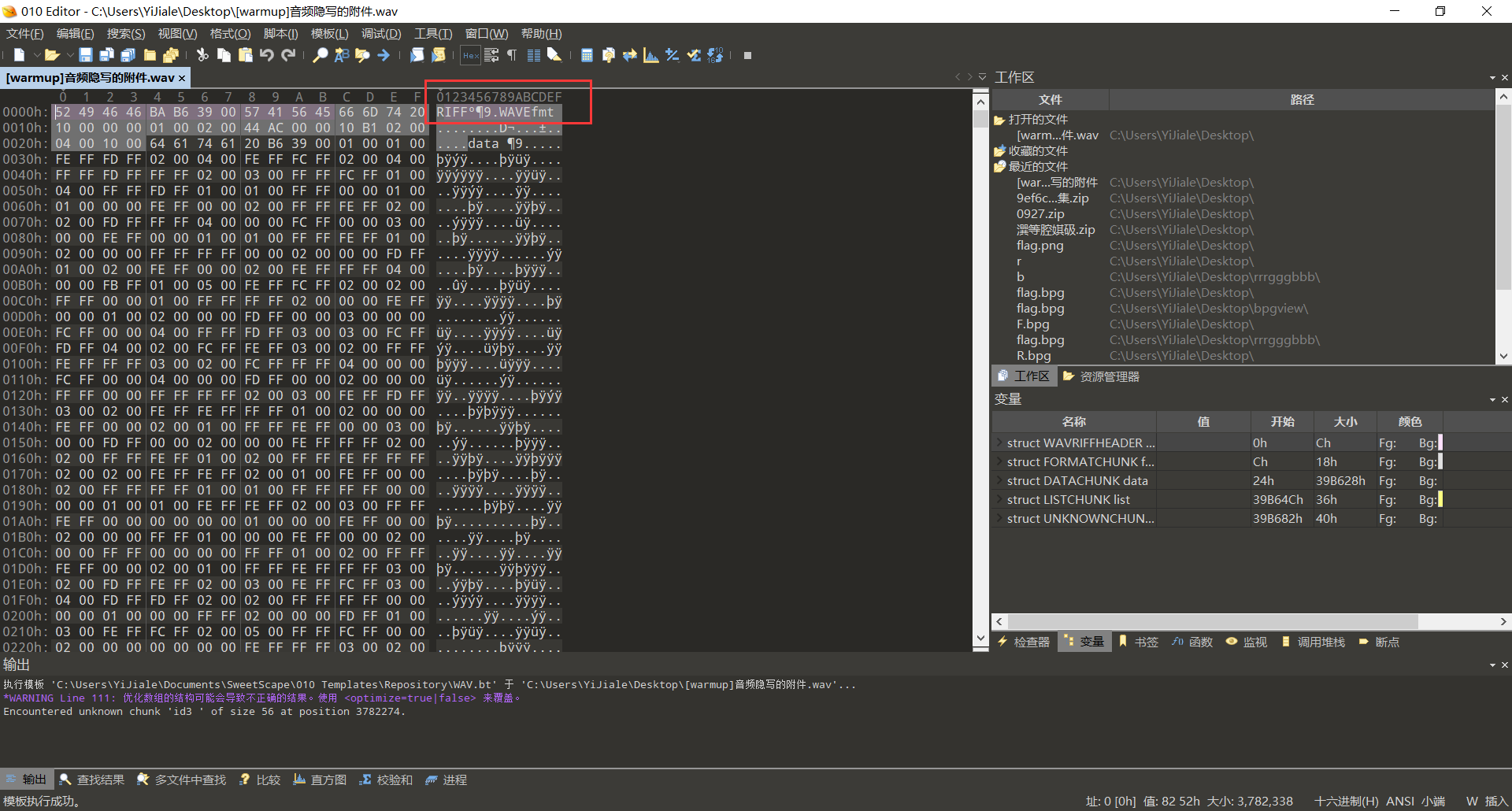Open the 帮助(H) menu
Screen dimensions: 1512x811
coord(541,34)
